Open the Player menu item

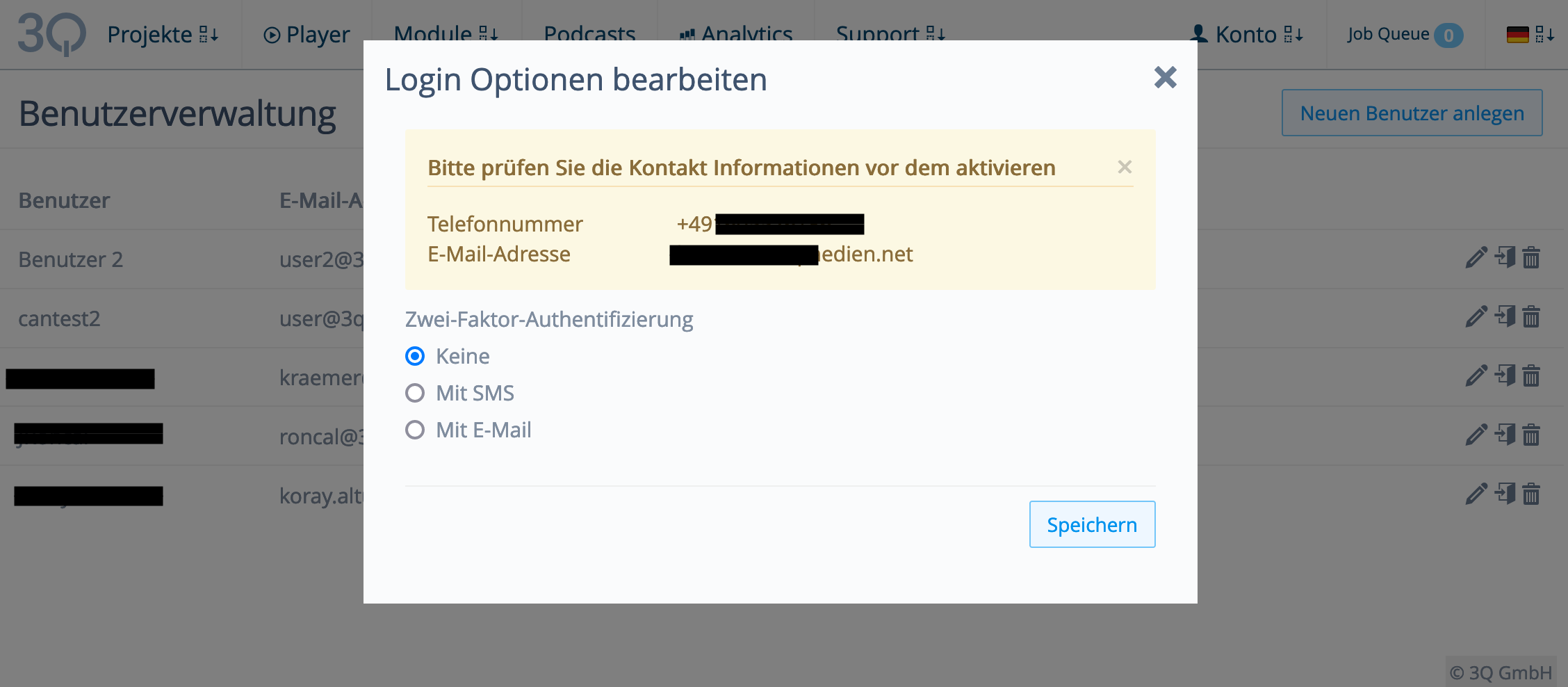click(x=307, y=34)
